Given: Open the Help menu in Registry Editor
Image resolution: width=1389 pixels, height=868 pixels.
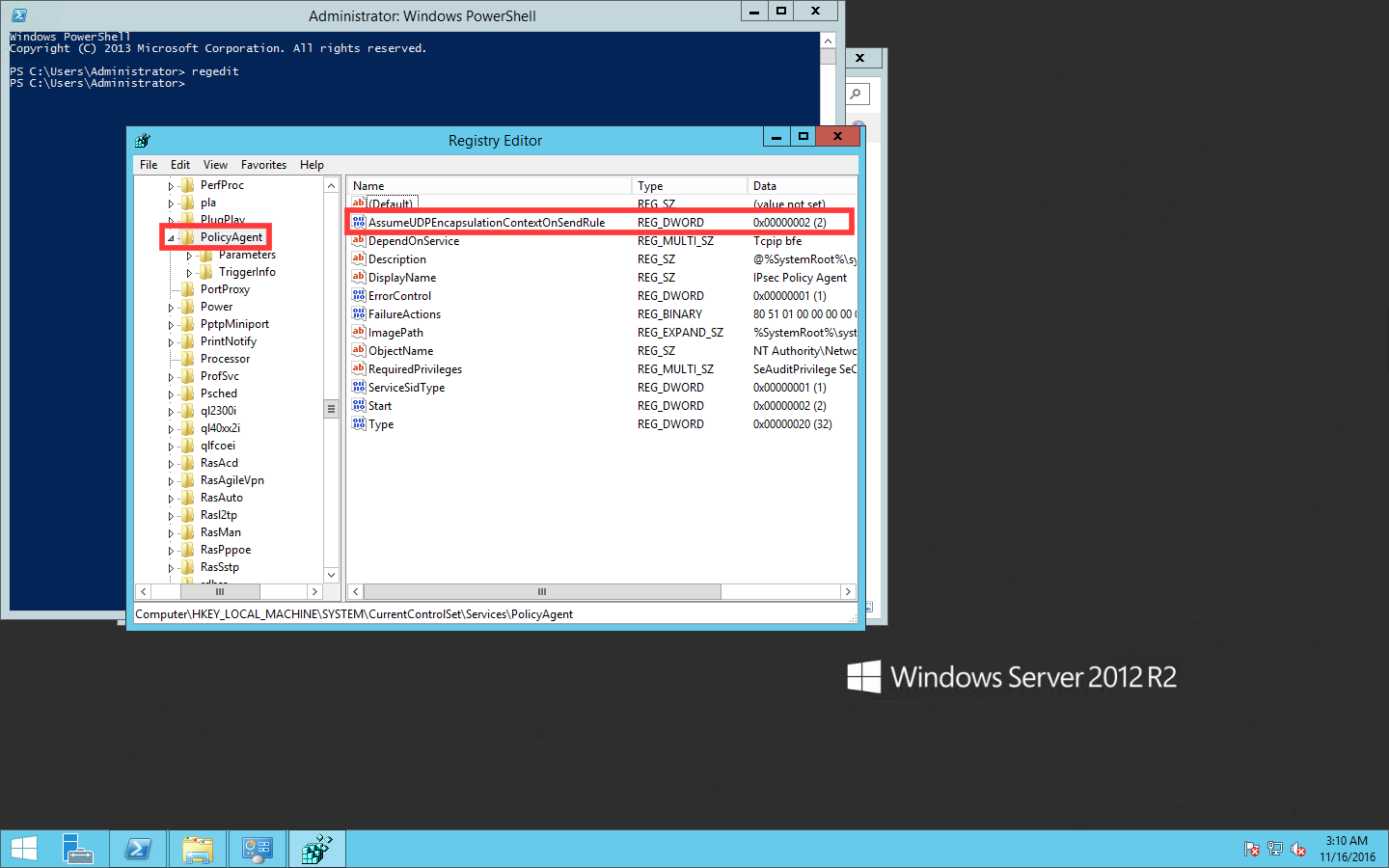Looking at the screenshot, I should coord(312,165).
